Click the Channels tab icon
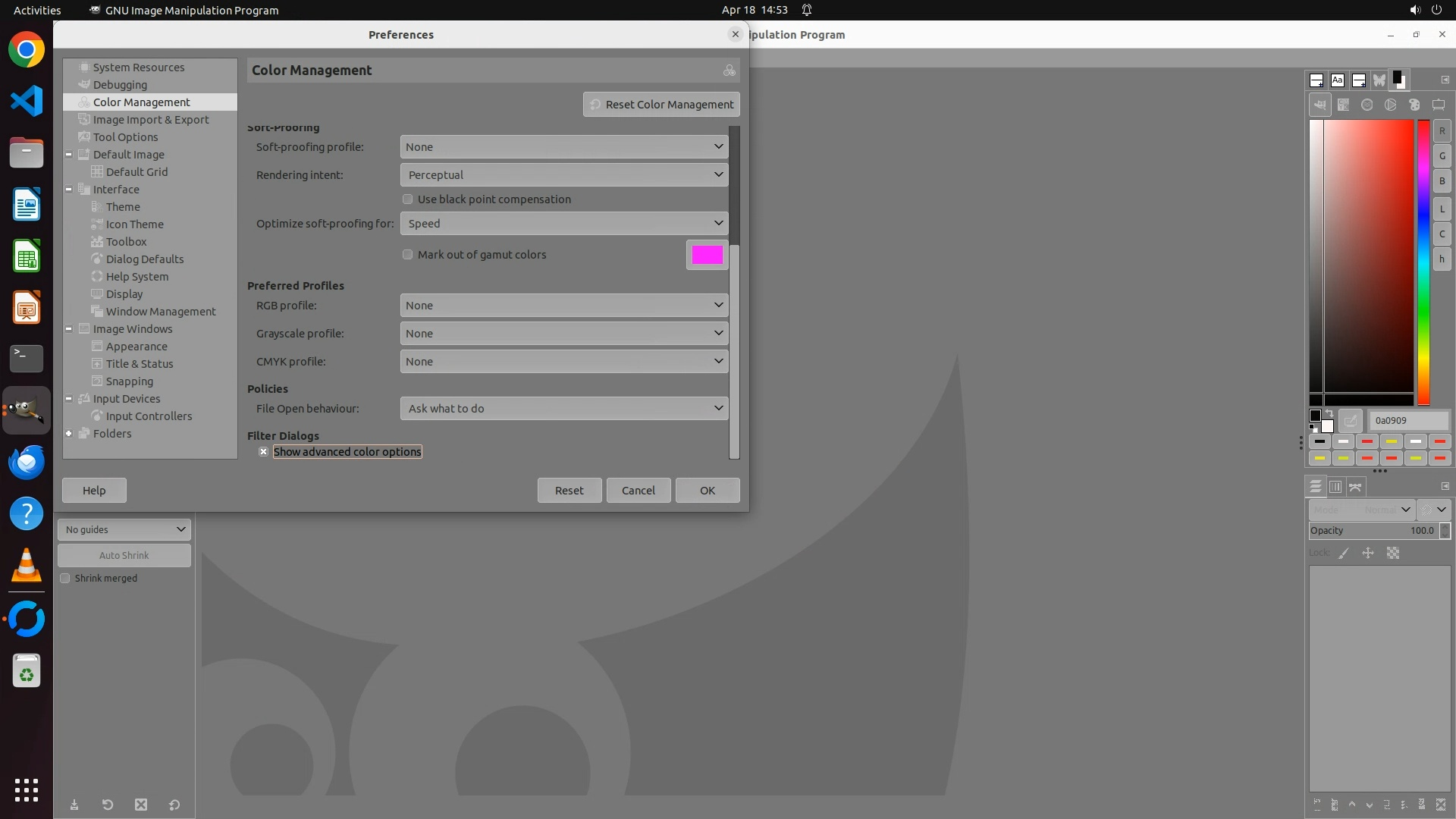The width and height of the screenshot is (1456, 819). point(1335,487)
